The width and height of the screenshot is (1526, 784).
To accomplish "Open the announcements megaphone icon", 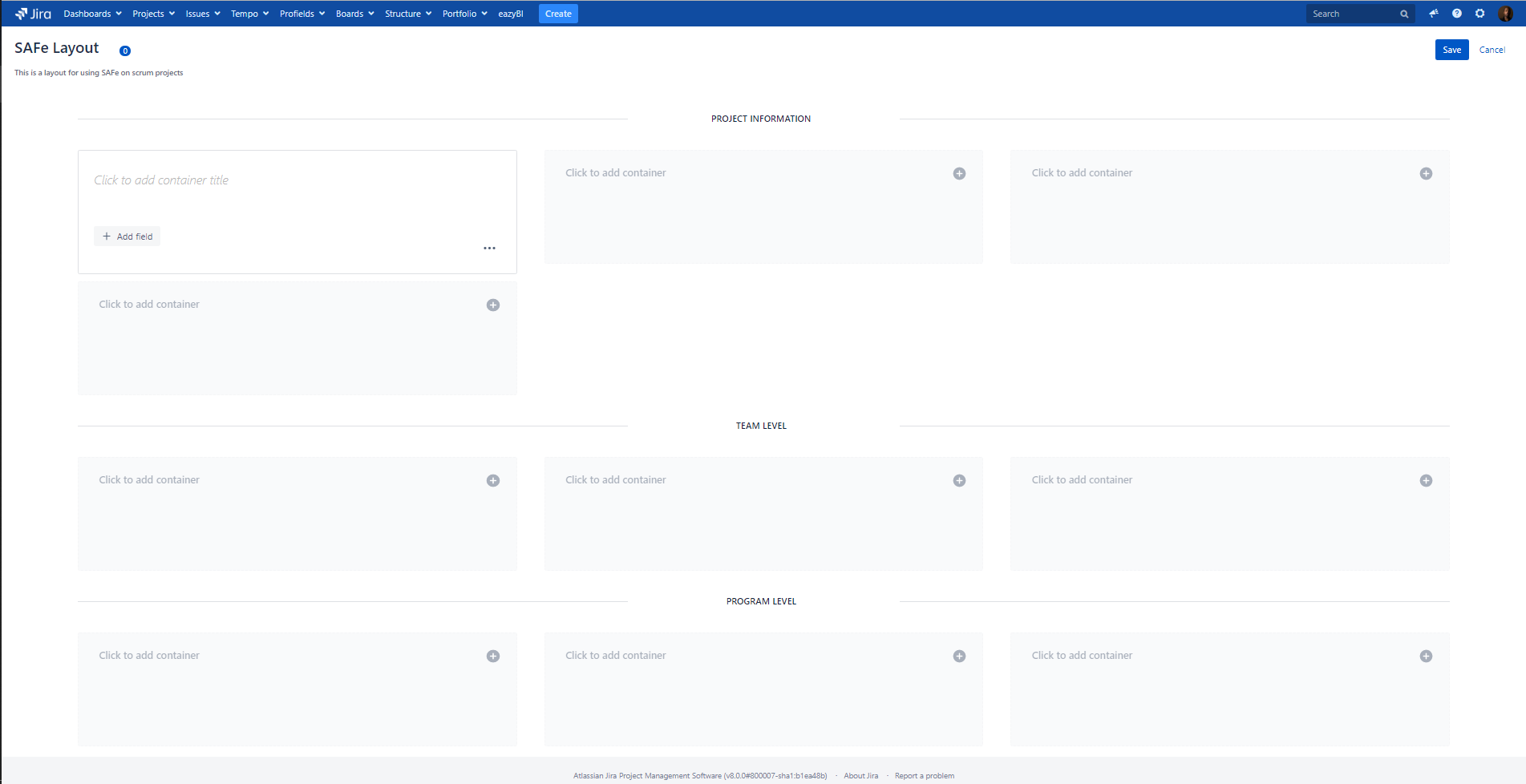I will (x=1434, y=14).
